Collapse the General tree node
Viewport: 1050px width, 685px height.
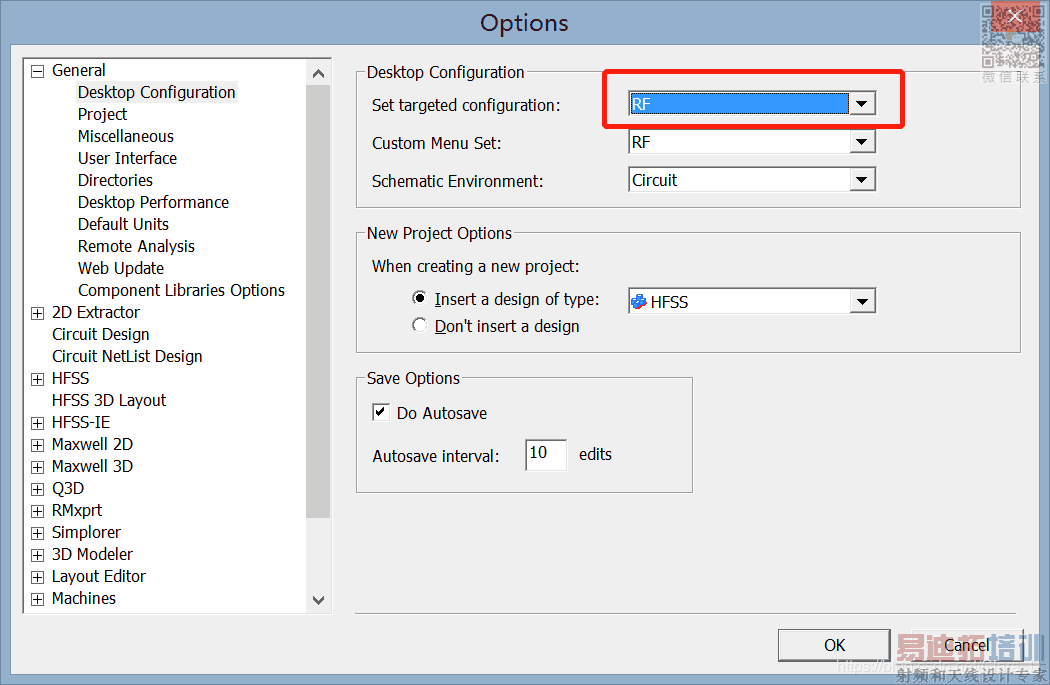click(38, 71)
